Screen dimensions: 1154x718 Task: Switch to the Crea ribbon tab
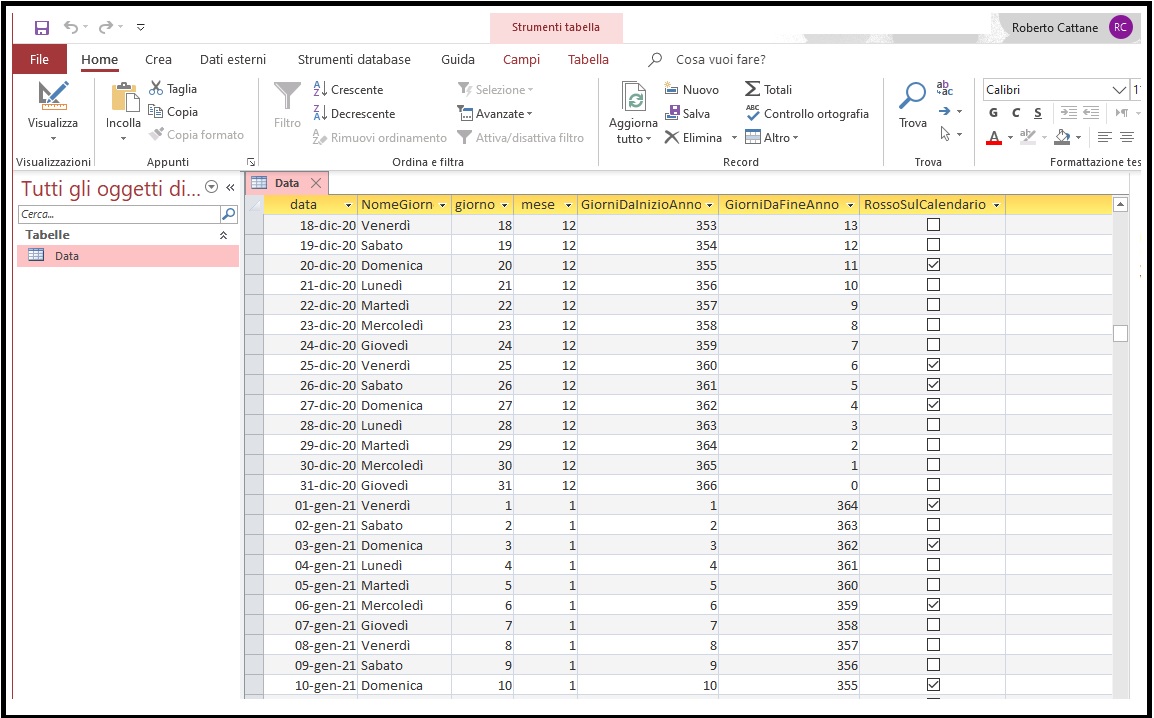tap(158, 60)
